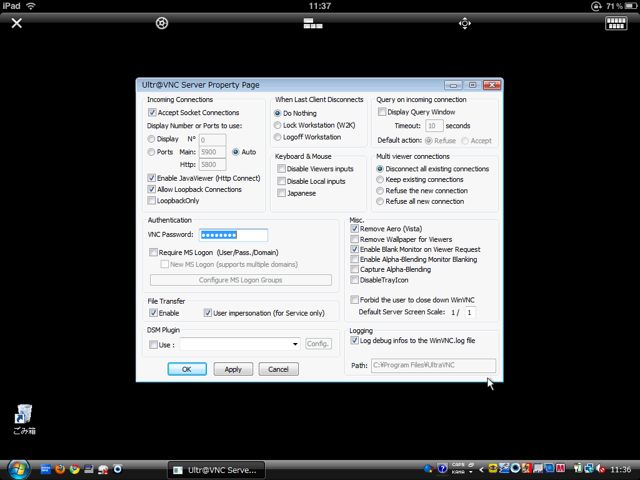Check DisableTrayIcon checkbox

point(354,280)
